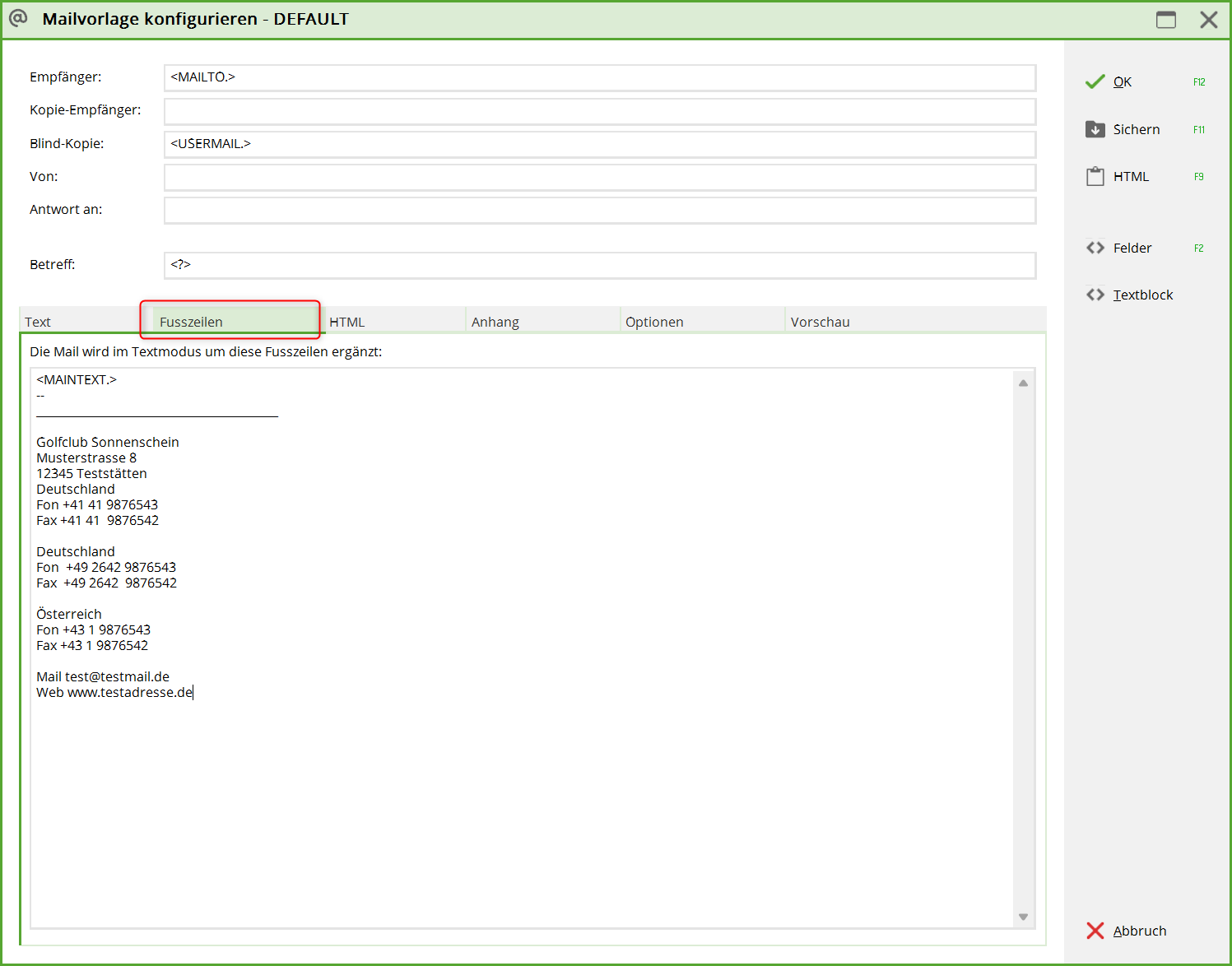Open the Fusszeilen tab
This screenshot has width=1232, height=966.
[x=191, y=322]
